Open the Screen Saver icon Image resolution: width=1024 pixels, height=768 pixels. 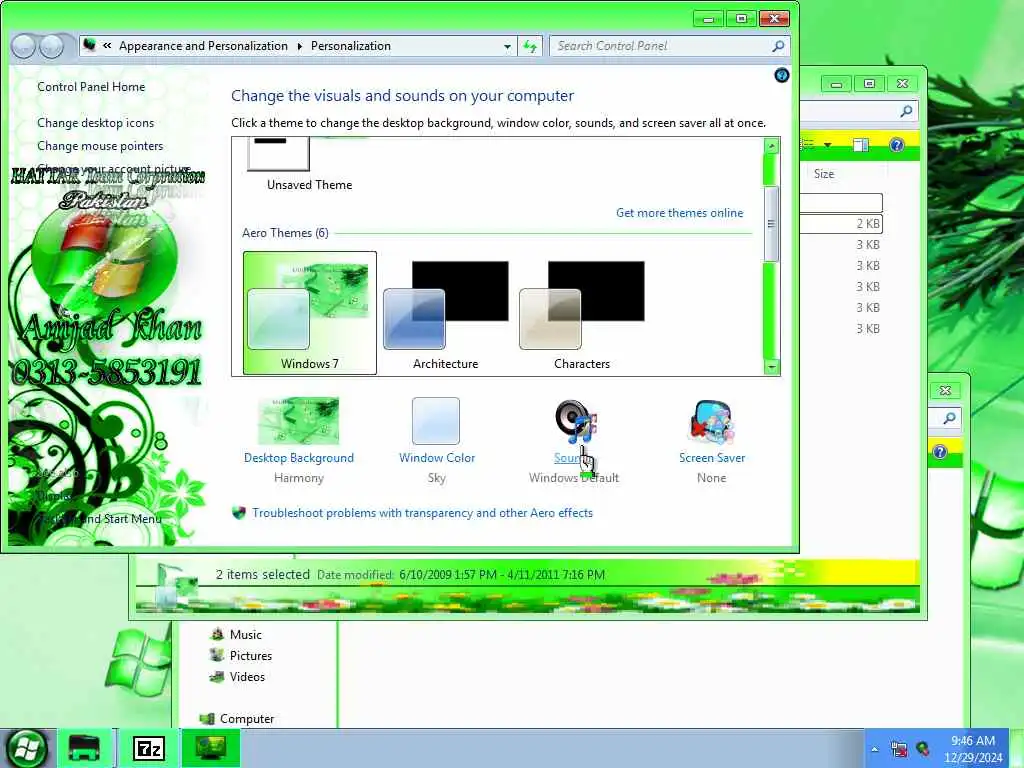[x=712, y=421]
